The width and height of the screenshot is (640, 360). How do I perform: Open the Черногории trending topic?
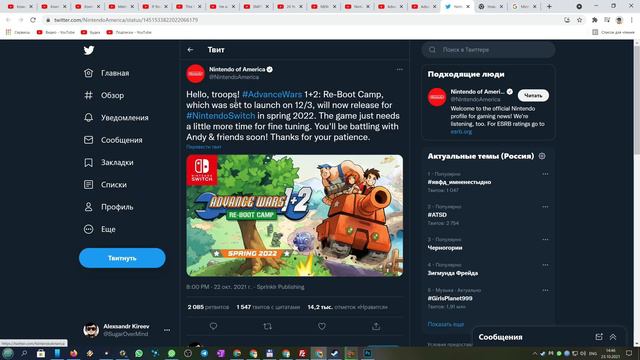tap(445, 248)
